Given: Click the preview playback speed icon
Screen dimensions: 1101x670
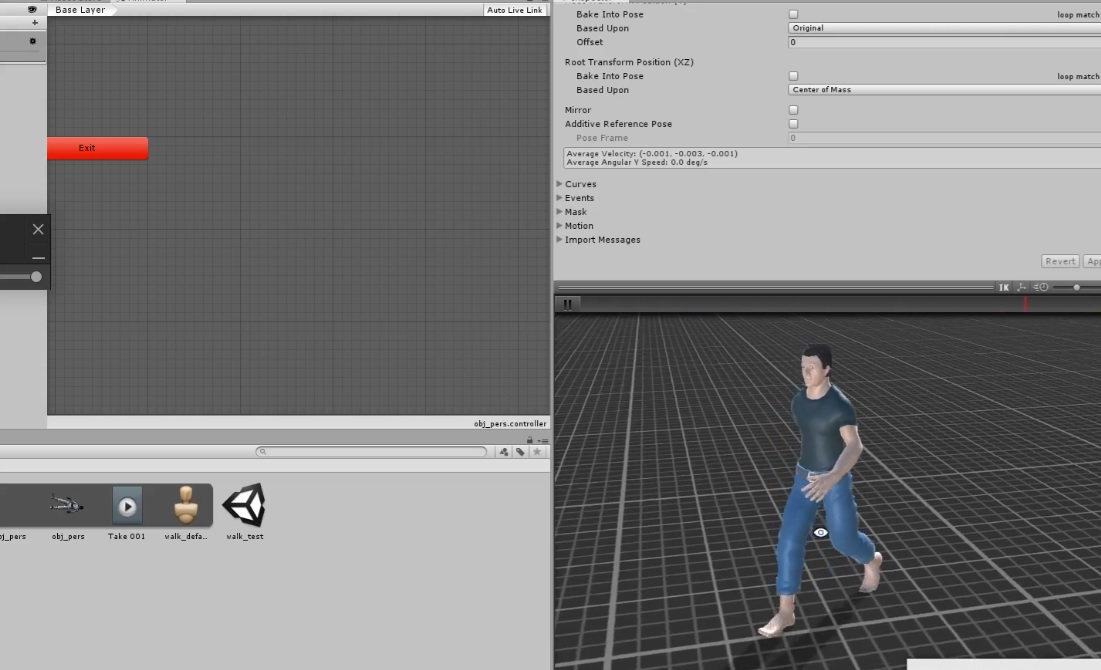Looking at the screenshot, I should coord(1041,287).
